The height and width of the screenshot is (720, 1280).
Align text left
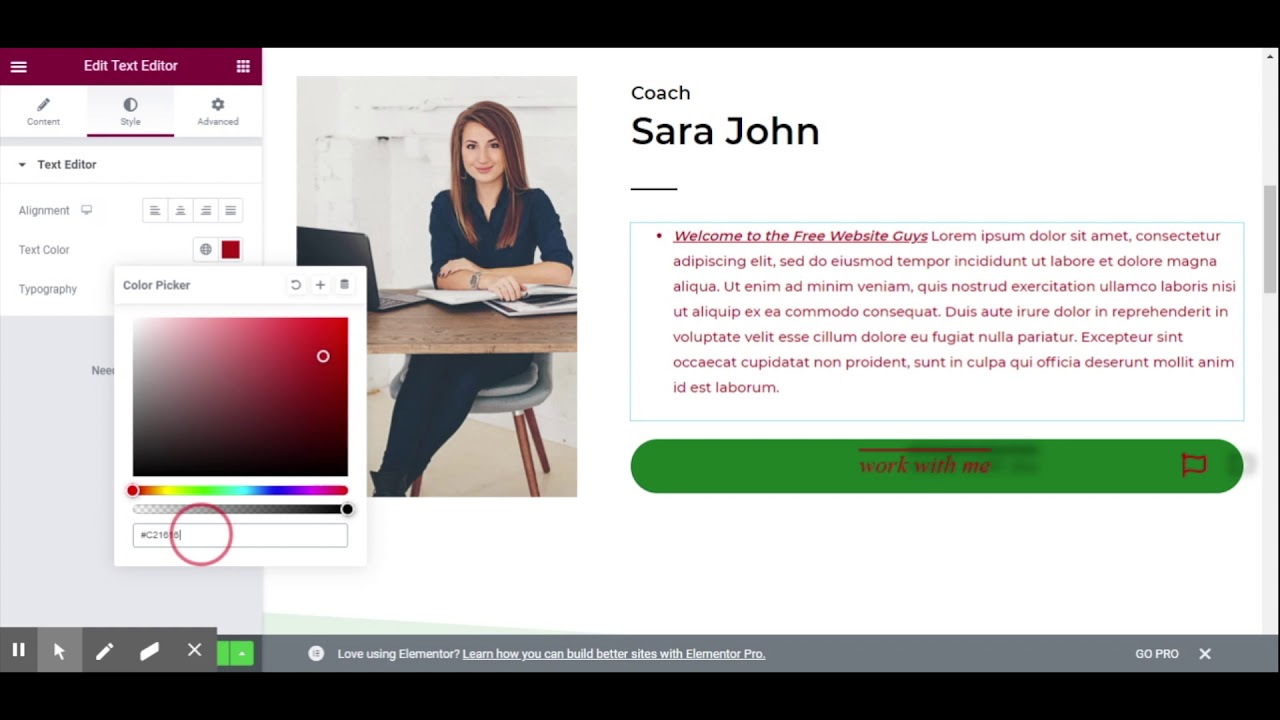155,210
